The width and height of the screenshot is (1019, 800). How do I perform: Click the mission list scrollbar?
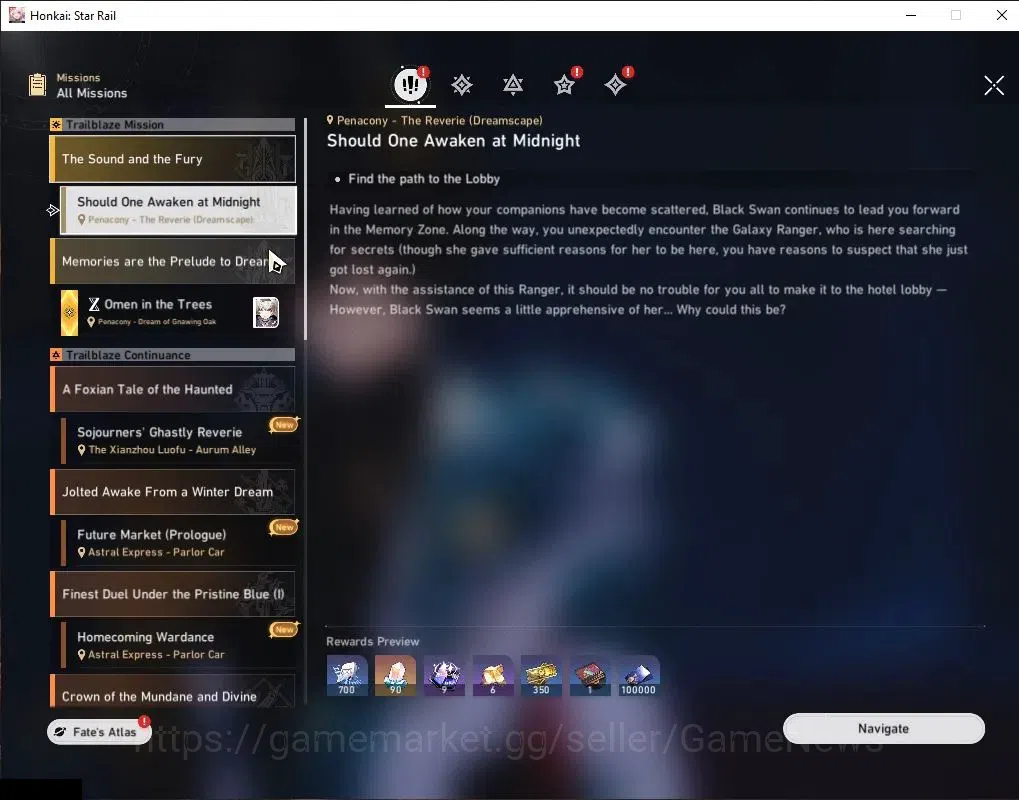coord(305,229)
